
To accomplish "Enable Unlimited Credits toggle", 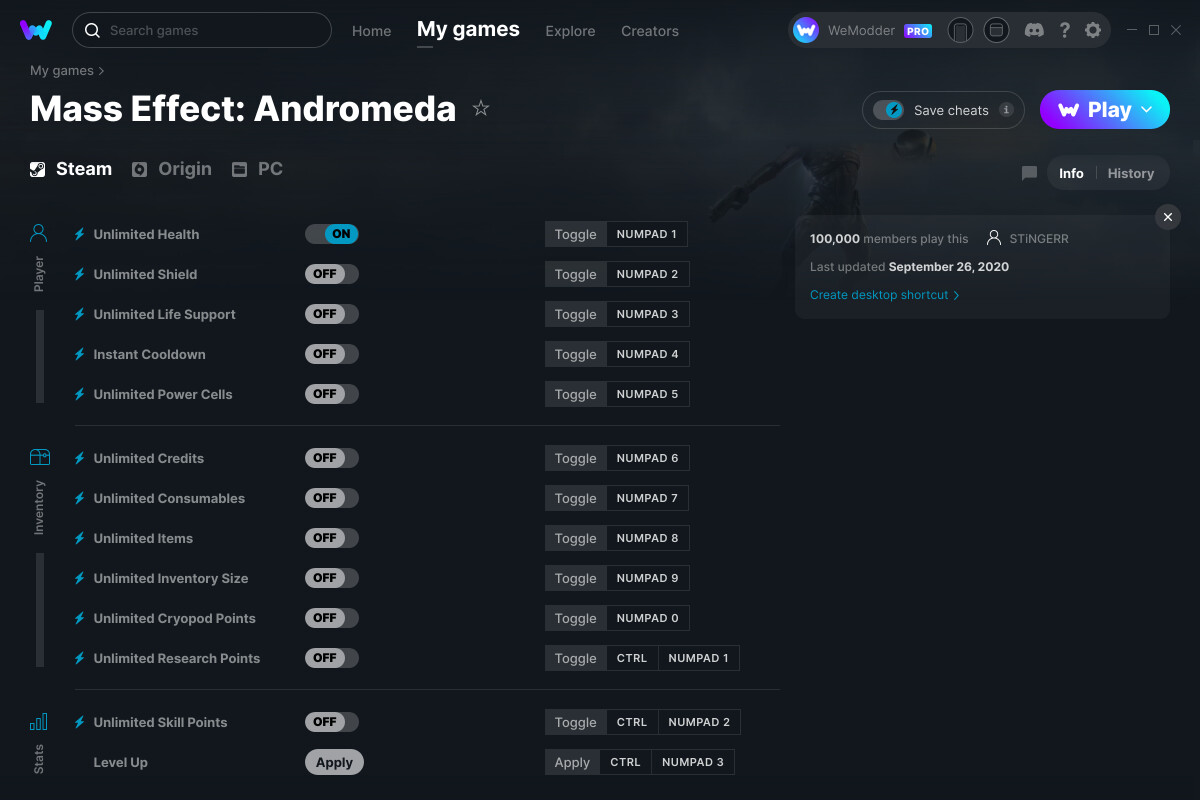I will pos(331,458).
